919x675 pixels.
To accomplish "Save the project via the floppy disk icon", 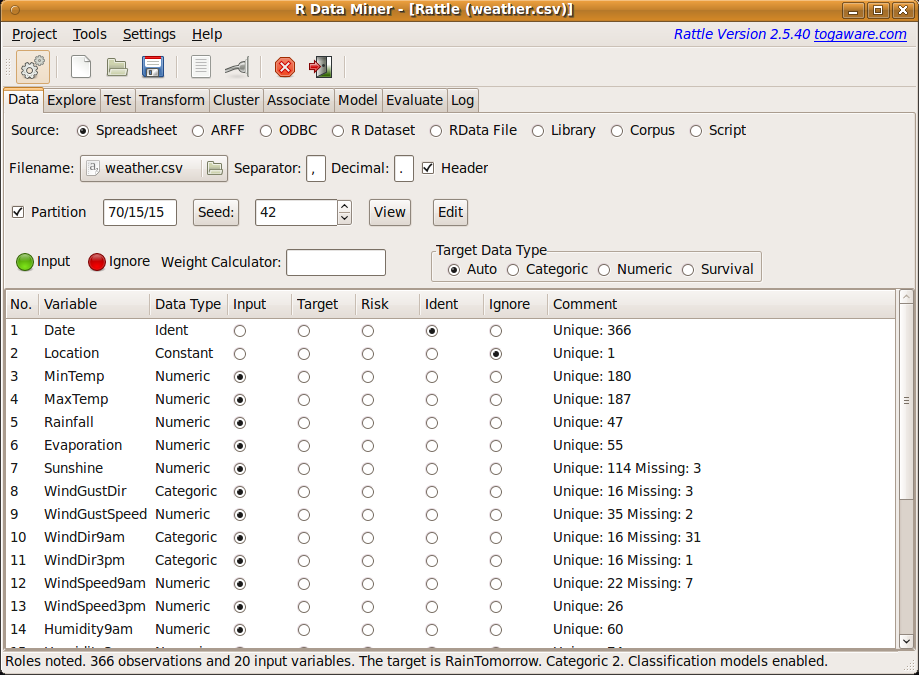I will 150,67.
